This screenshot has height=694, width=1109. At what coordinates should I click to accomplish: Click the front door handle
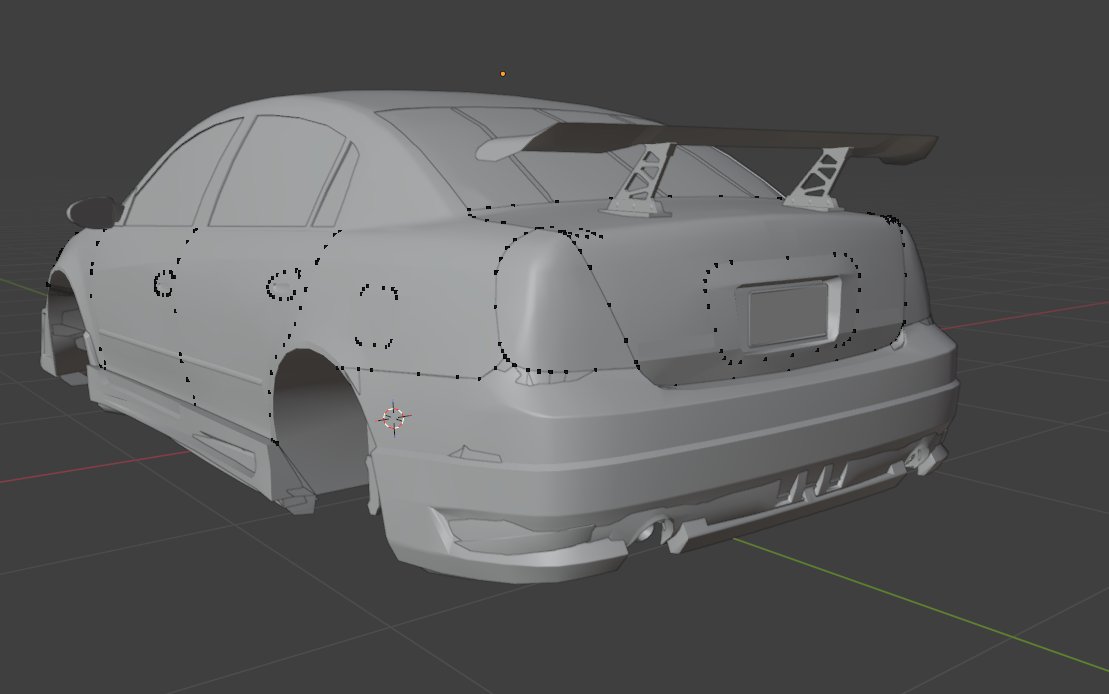click(x=166, y=283)
